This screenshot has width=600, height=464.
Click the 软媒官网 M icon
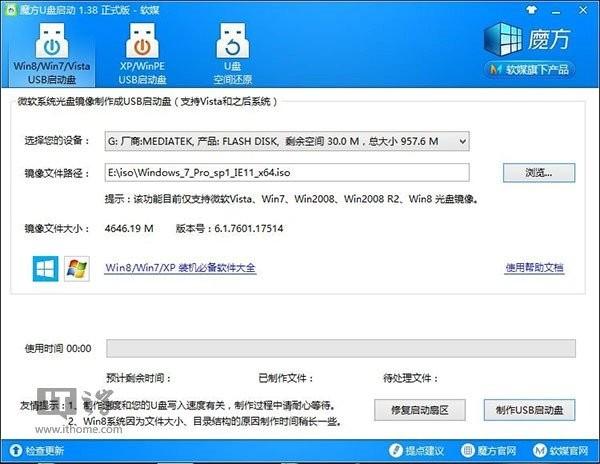(x=540, y=451)
